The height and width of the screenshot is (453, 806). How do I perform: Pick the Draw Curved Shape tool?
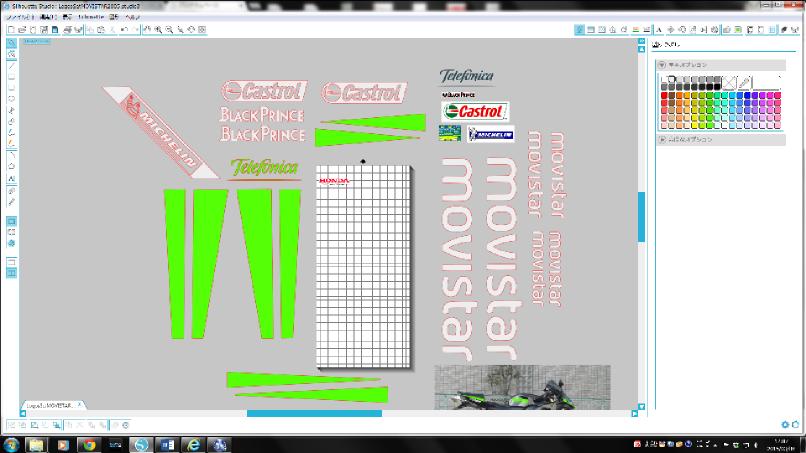click(x=11, y=121)
